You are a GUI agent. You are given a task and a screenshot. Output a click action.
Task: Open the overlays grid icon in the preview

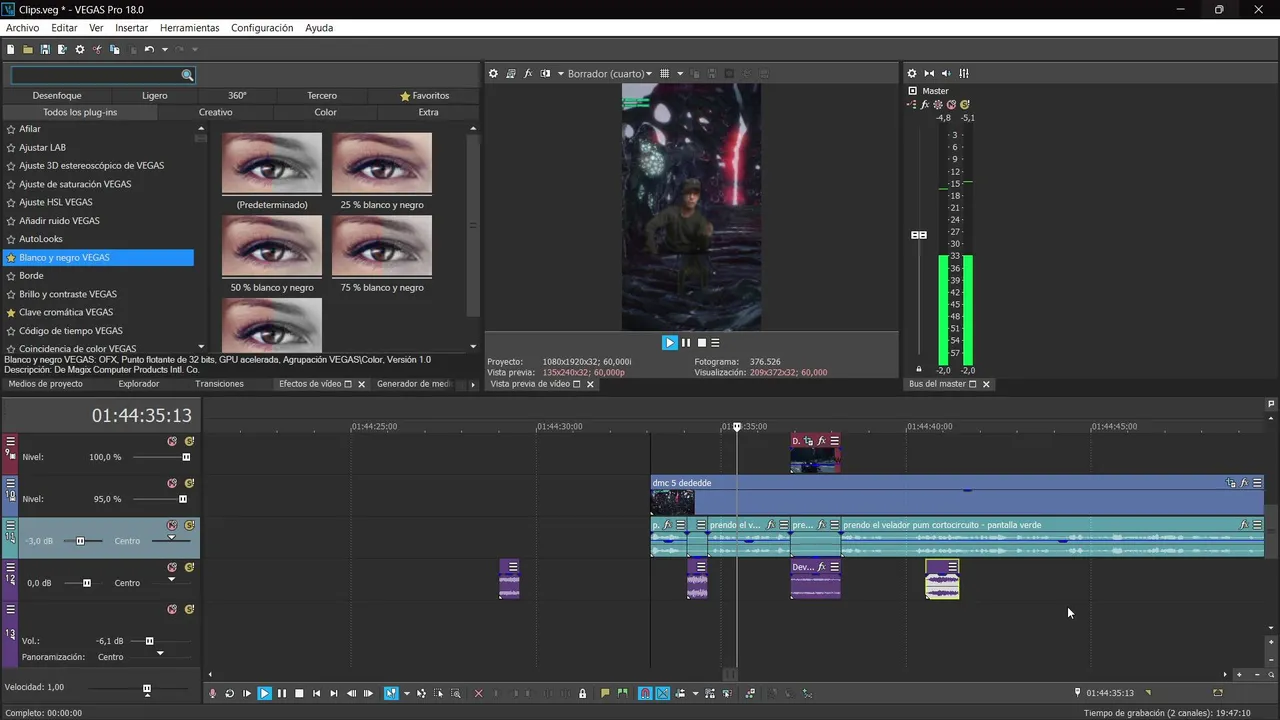point(664,74)
